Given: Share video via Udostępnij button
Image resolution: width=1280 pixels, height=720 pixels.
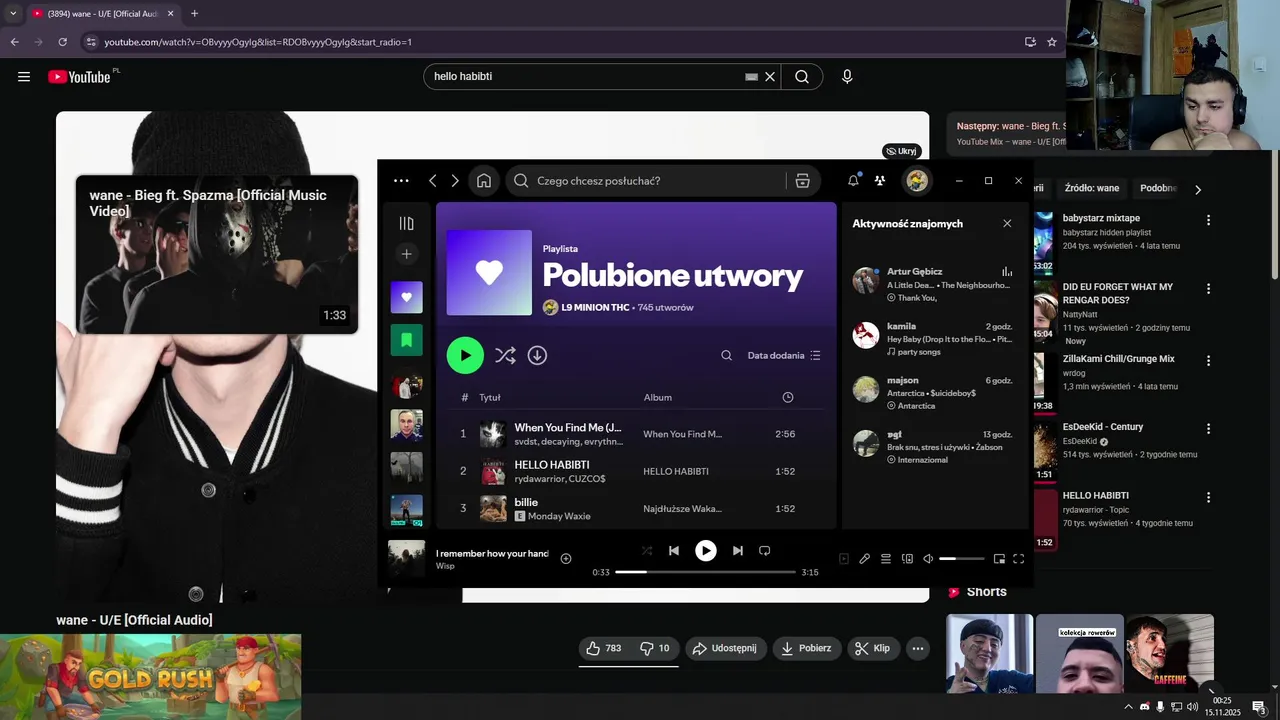Looking at the screenshot, I should [725, 648].
